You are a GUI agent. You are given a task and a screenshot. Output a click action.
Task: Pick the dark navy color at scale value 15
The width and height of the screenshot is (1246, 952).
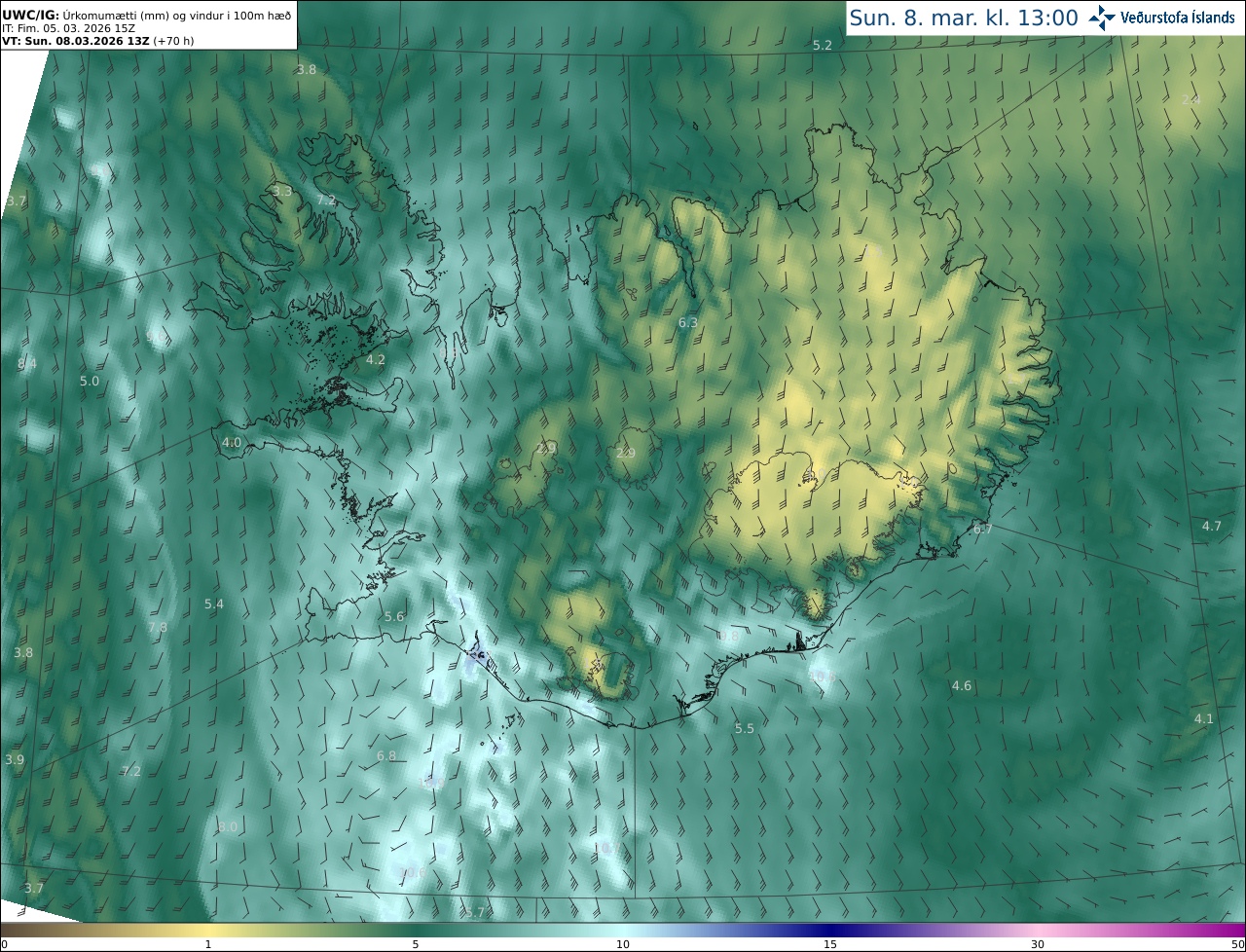[x=829, y=931]
